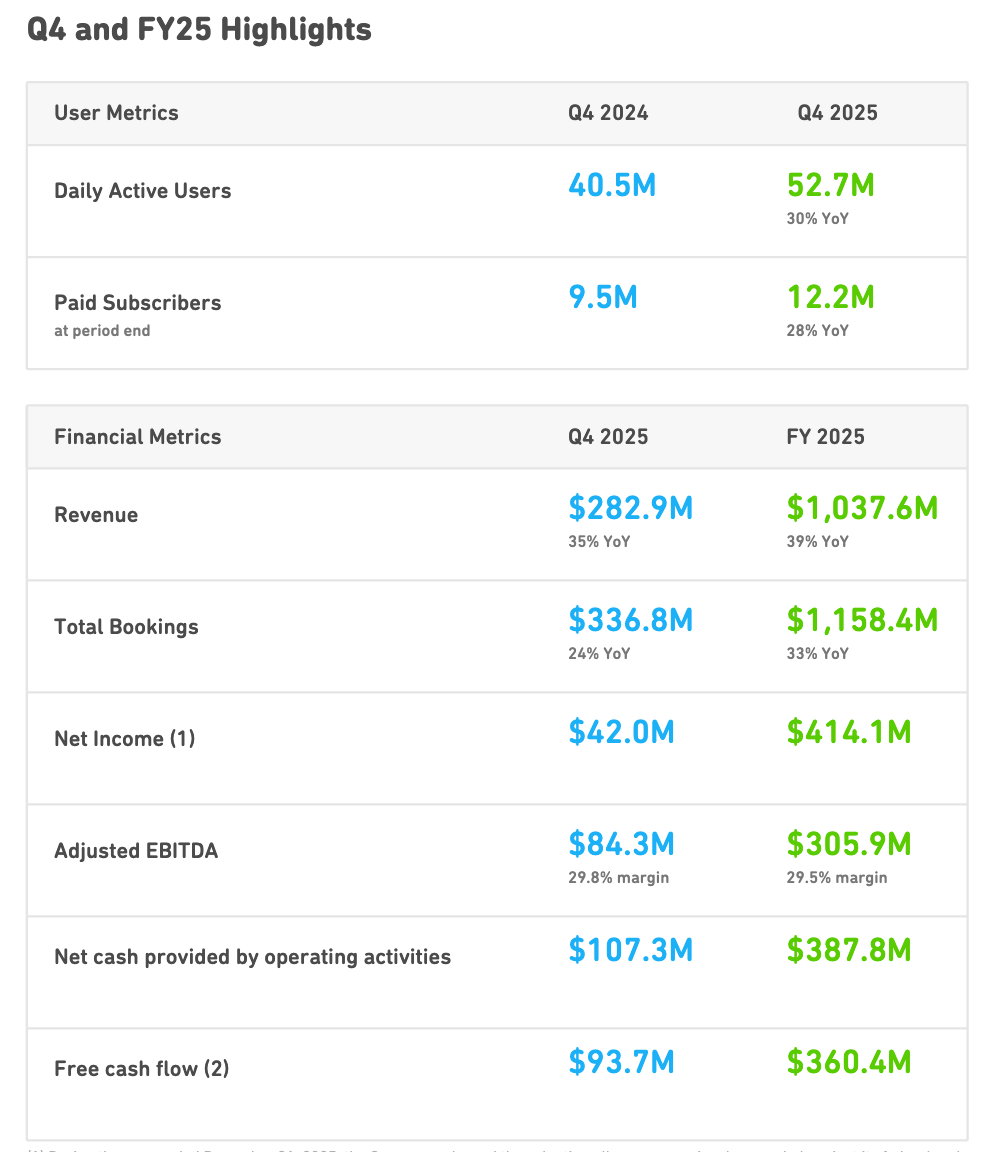The image size is (986, 1152).
Task: Click the 12.2M paid subscribers value
Action: coord(830,297)
